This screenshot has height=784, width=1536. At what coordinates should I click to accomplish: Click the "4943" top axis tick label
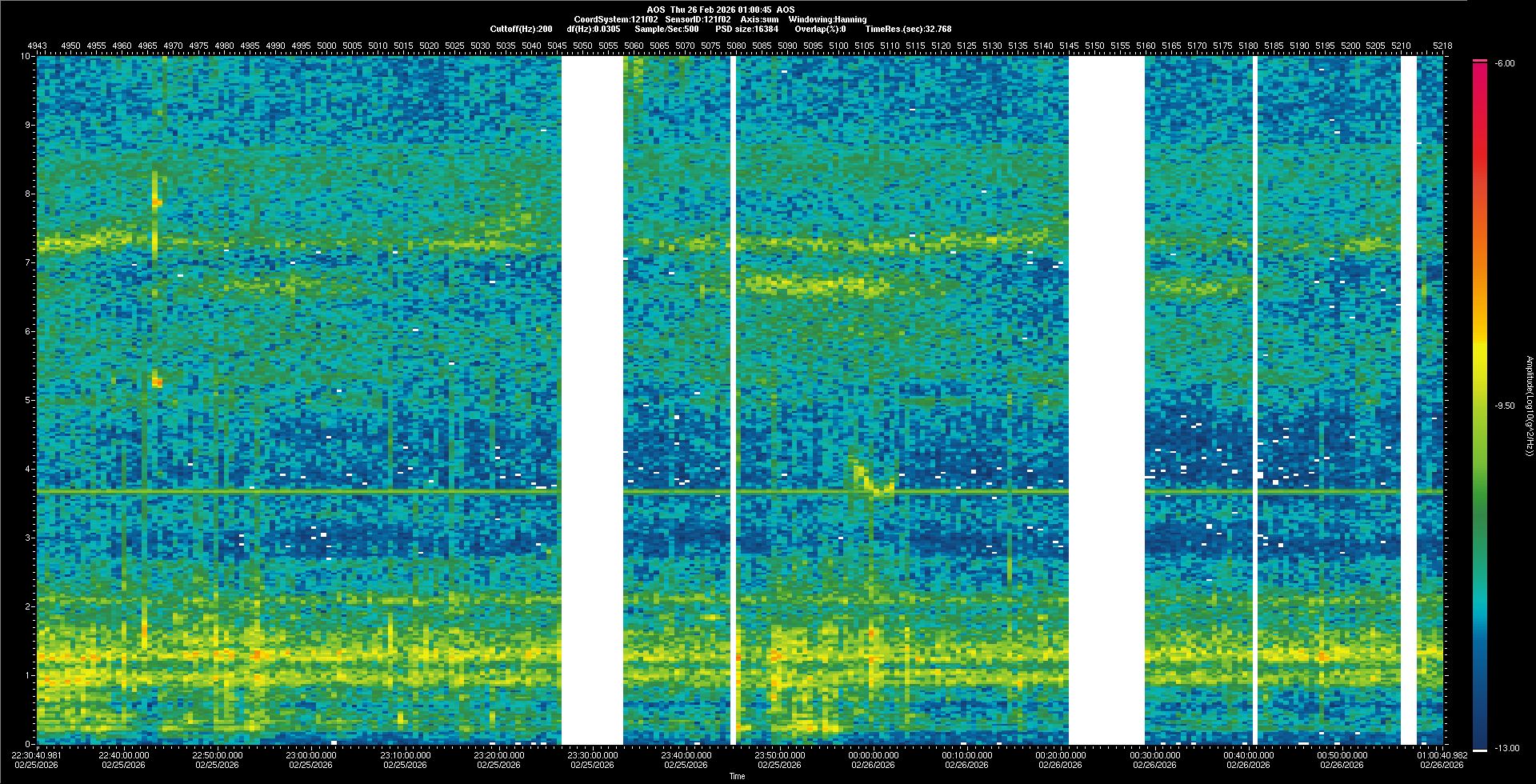tap(38, 46)
